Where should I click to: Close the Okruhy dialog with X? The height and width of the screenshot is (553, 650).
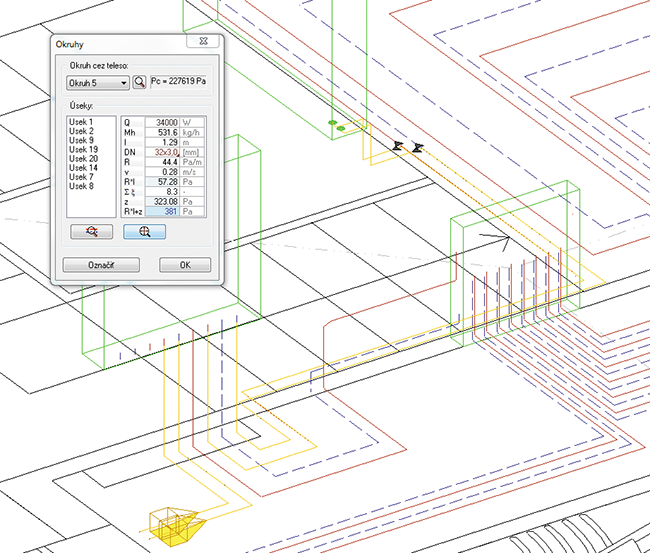203,41
